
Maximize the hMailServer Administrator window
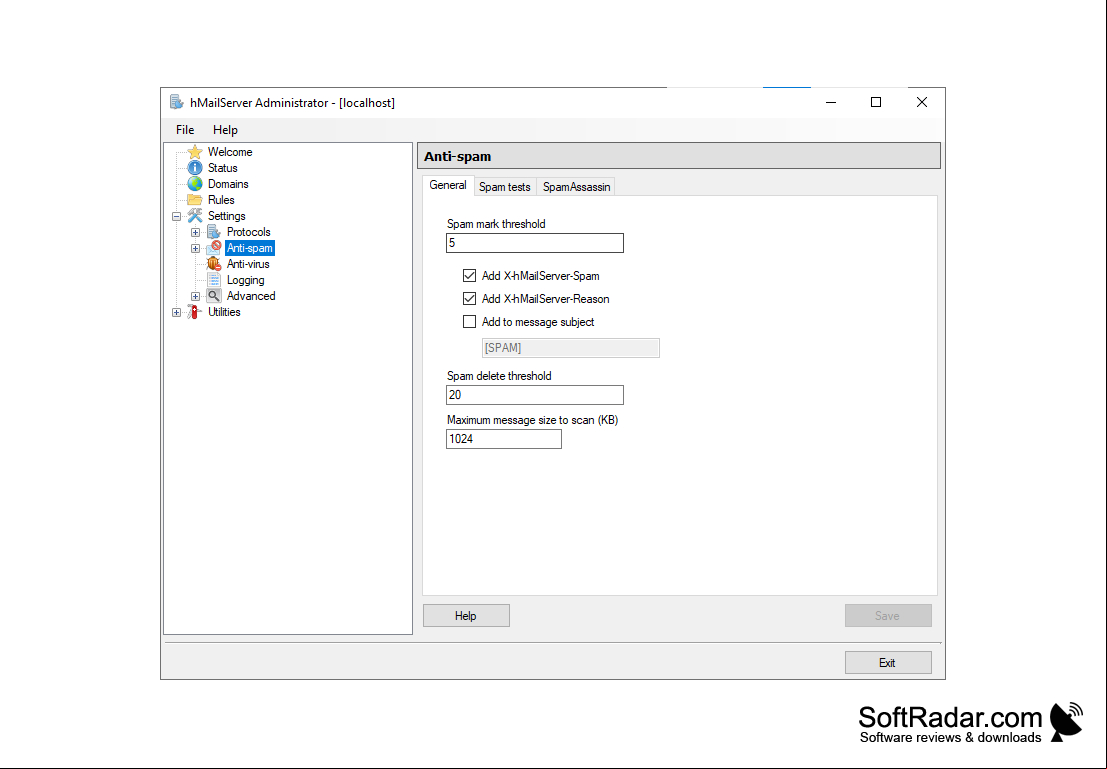pyautogui.click(x=876, y=102)
